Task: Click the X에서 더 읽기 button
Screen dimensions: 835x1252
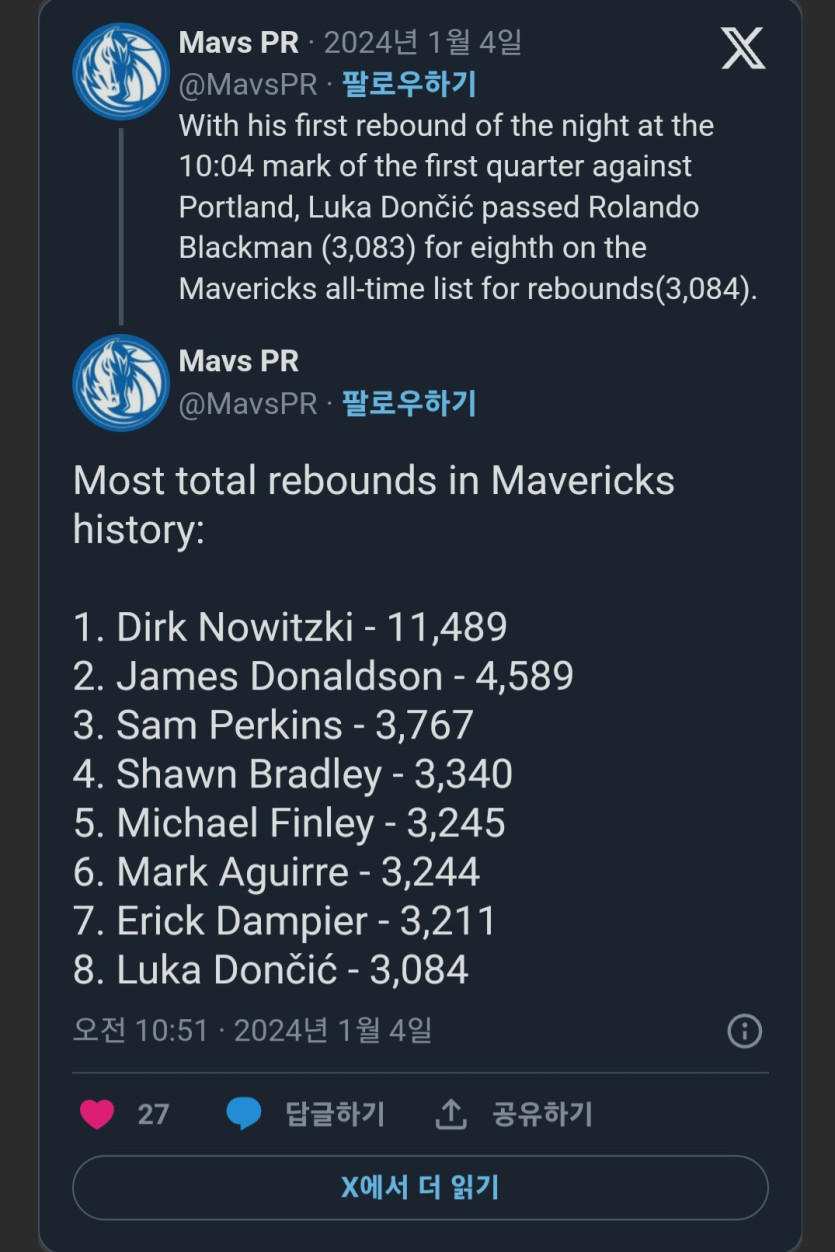Action: (420, 1187)
